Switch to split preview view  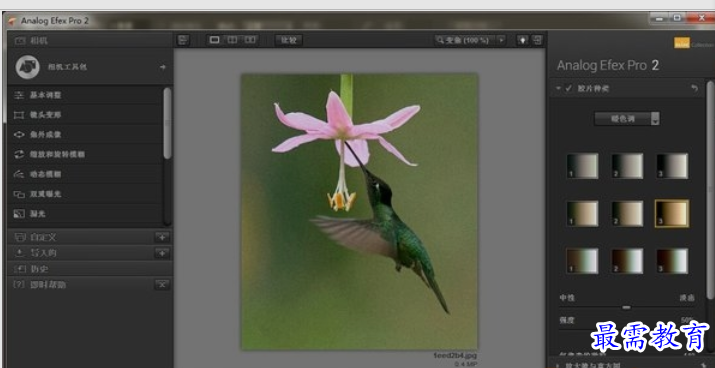pyautogui.click(x=233, y=40)
